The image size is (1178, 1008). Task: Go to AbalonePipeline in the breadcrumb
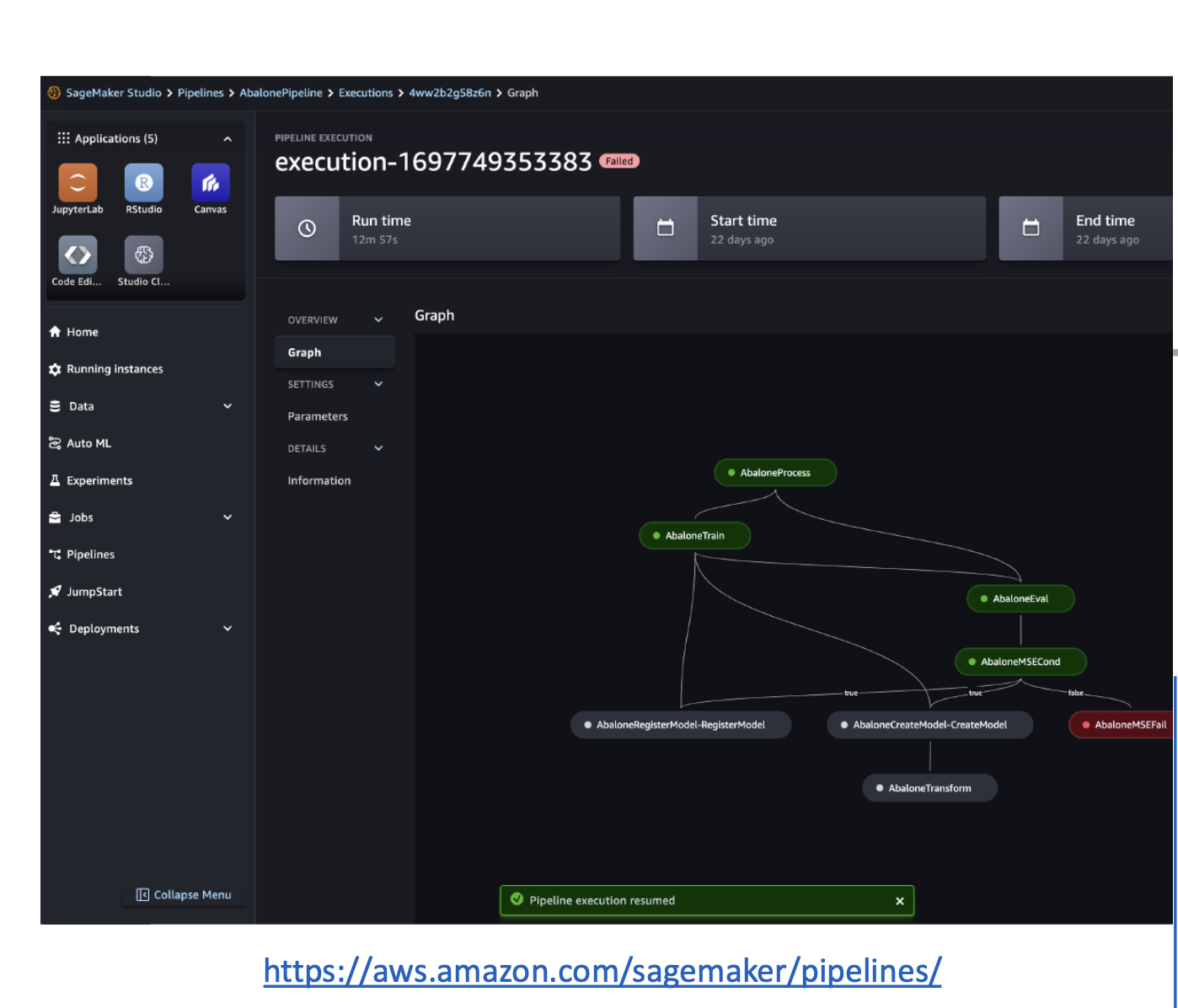pyautogui.click(x=281, y=93)
